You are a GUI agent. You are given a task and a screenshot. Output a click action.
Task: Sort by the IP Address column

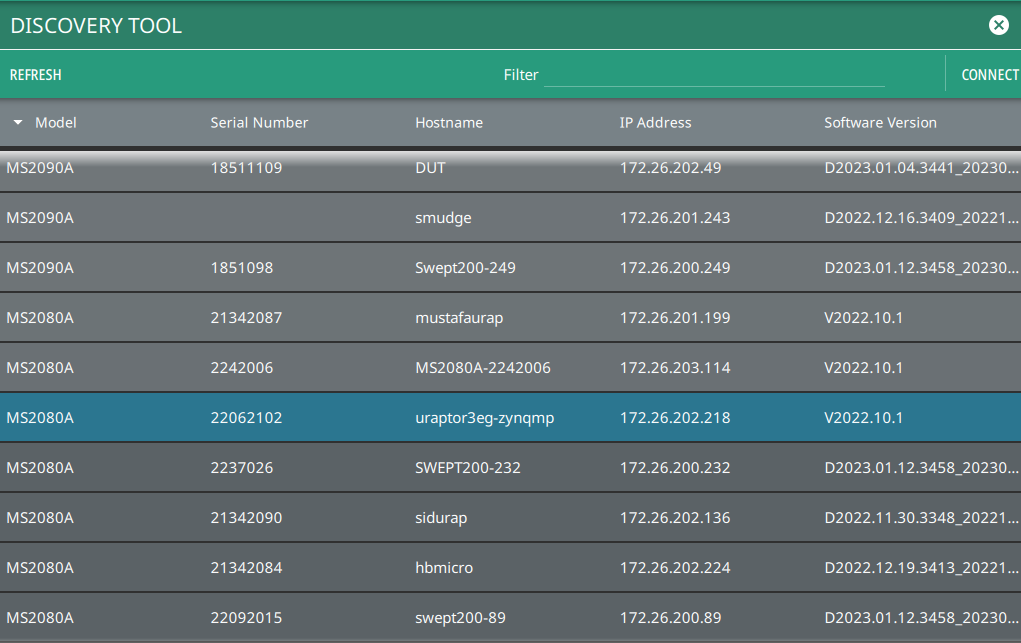pyautogui.click(x=655, y=123)
